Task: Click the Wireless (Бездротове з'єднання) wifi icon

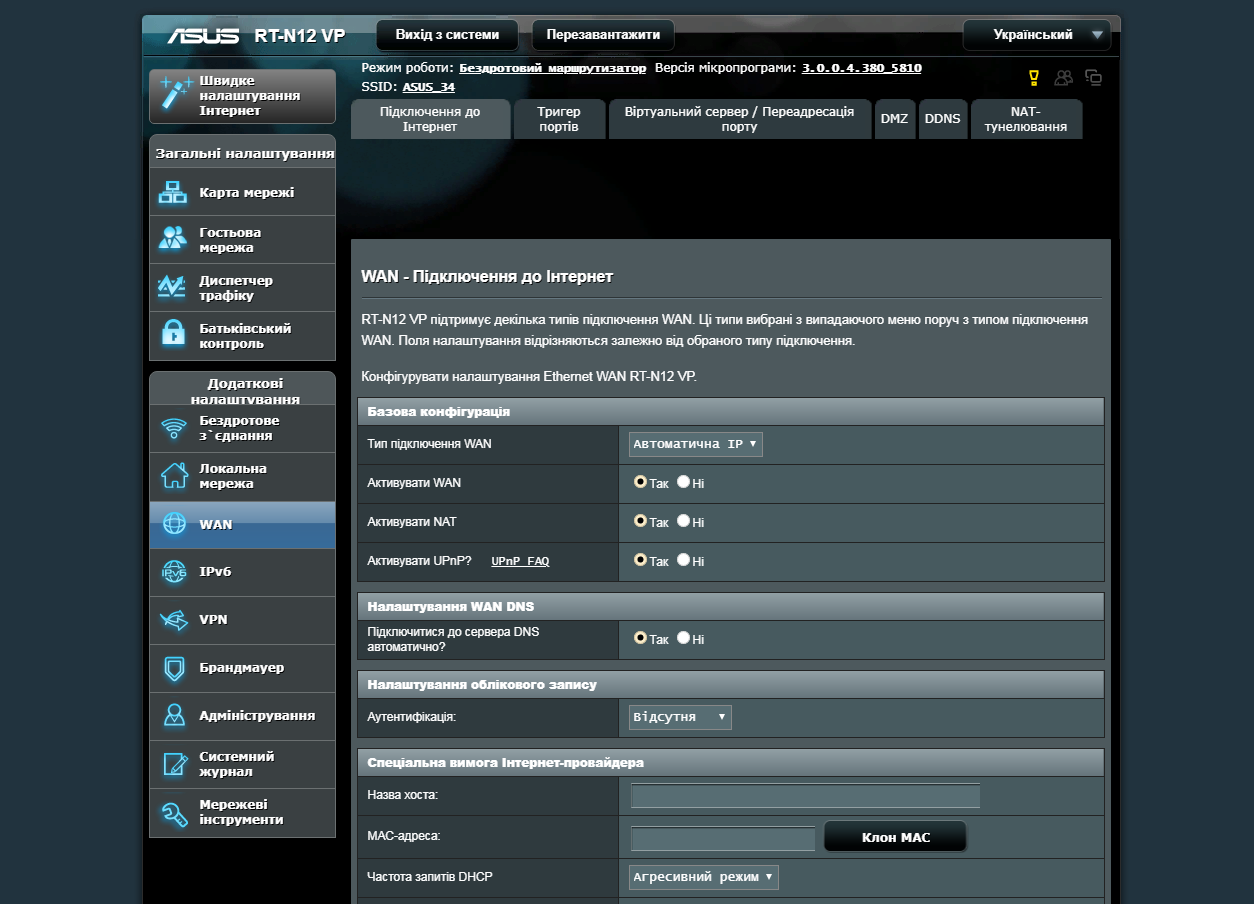Action: click(174, 428)
